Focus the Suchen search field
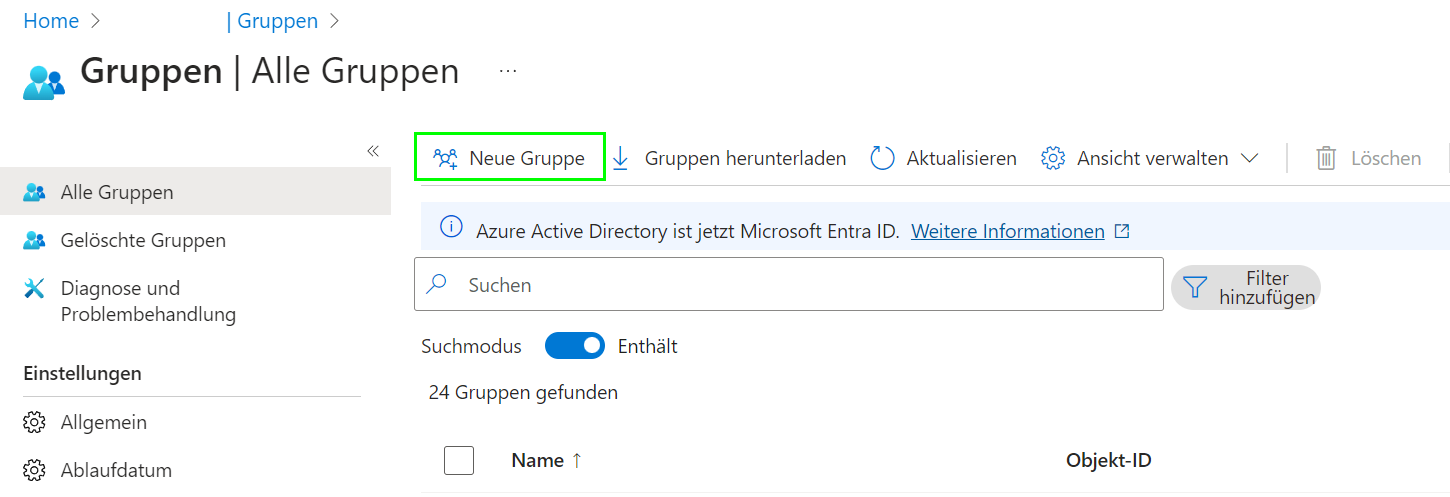 789,284
